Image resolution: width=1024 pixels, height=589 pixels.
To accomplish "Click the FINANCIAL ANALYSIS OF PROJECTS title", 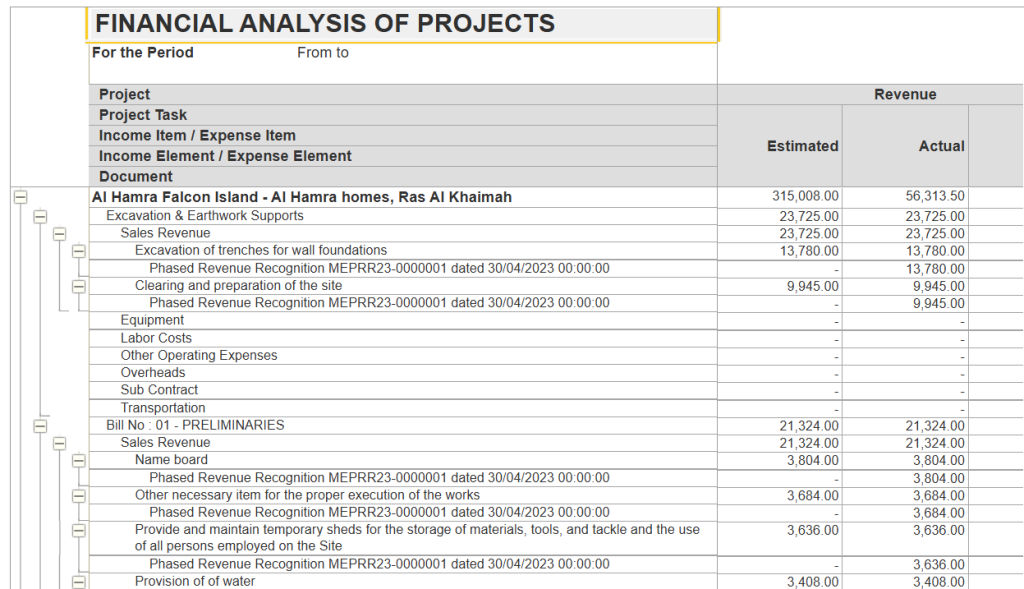I will tap(328, 23).
